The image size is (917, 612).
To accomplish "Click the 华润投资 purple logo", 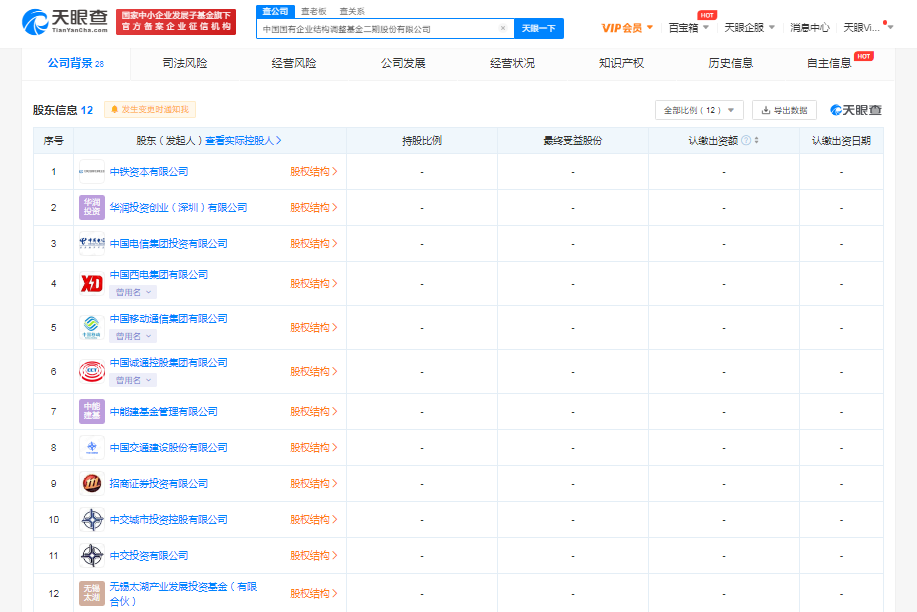I will 92,207.
